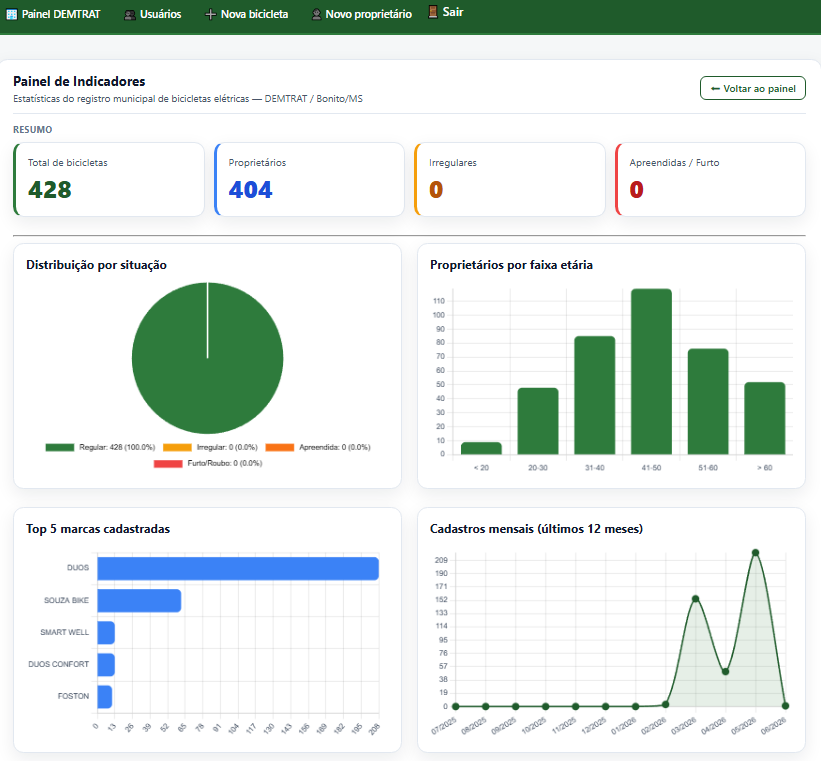Screen dimensions: 821x761
Task: Click the Distribuição por situação title
Action: [96, 265]
